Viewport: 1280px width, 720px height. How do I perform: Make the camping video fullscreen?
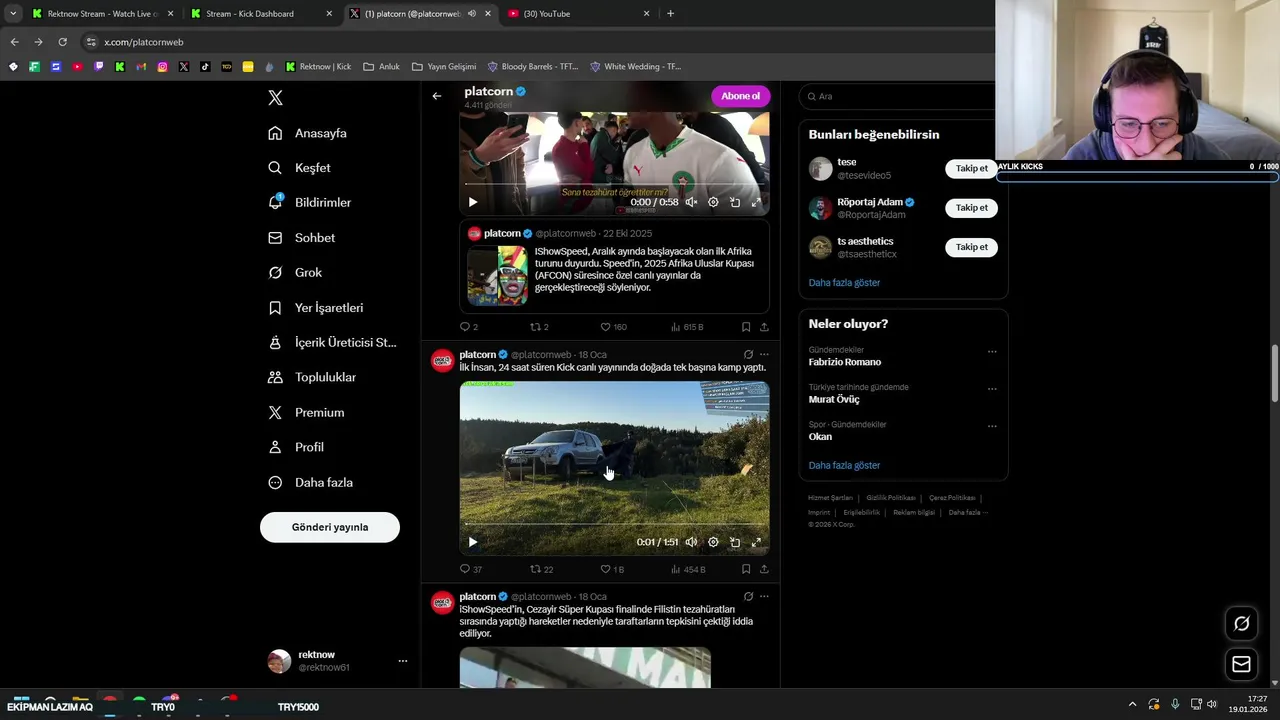(x=756, y=542)
